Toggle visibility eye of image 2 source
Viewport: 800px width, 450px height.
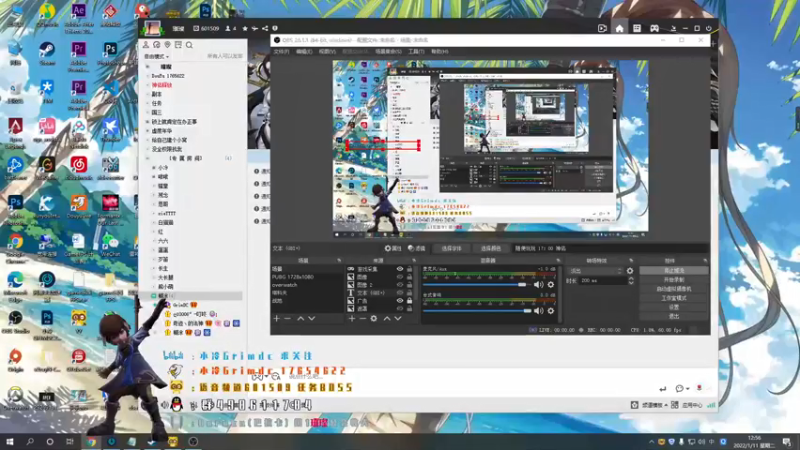400,285
